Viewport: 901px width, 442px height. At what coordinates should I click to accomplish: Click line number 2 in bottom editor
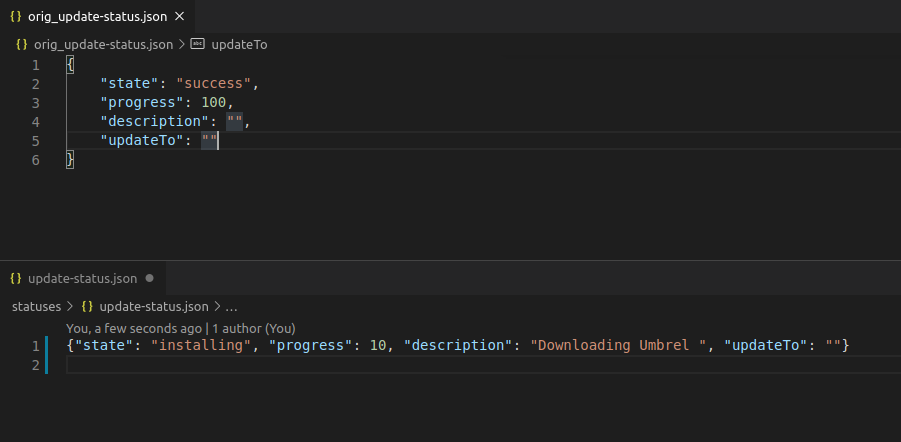tap(36, 365)
